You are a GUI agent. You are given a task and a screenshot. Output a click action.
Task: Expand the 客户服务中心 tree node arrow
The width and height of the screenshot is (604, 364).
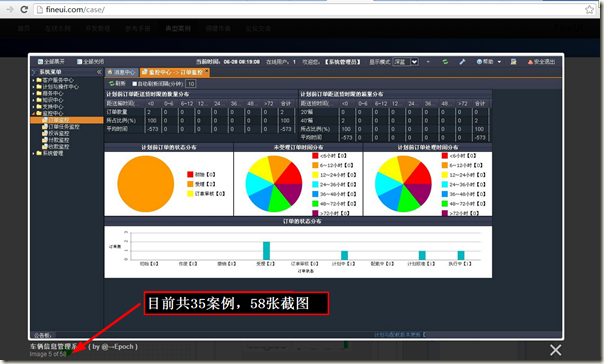click(x=34, y=81)
